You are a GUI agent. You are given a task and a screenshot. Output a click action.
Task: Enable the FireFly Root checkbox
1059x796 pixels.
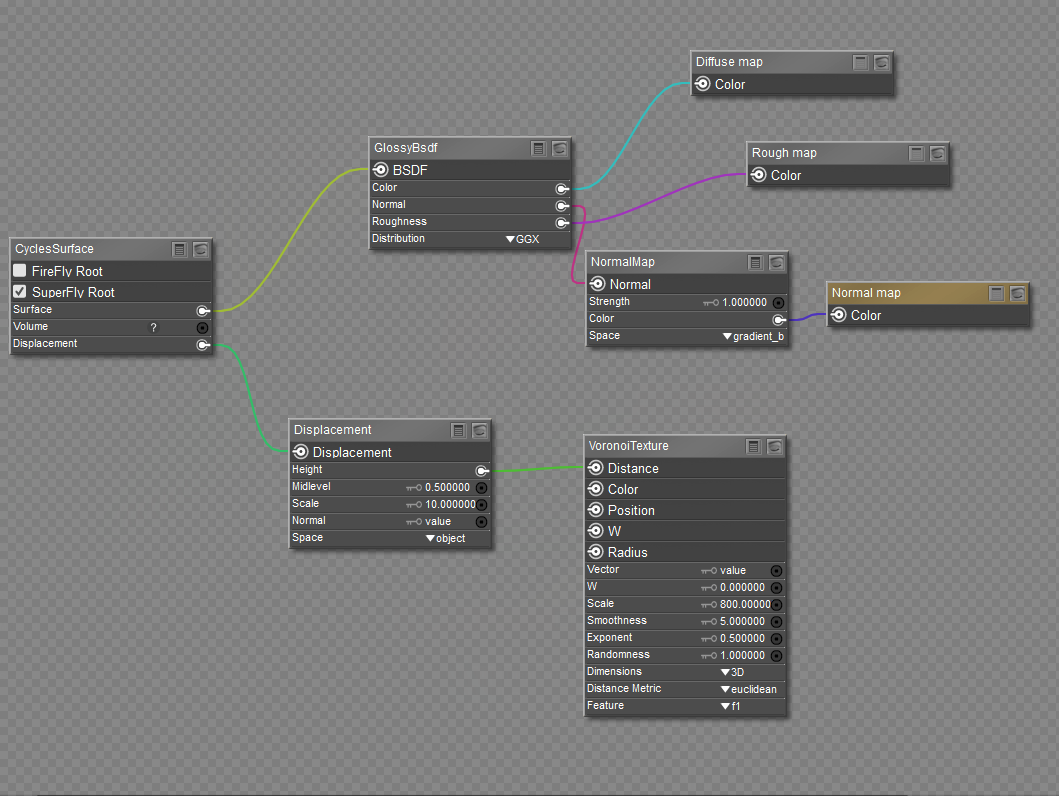(20, 271)
